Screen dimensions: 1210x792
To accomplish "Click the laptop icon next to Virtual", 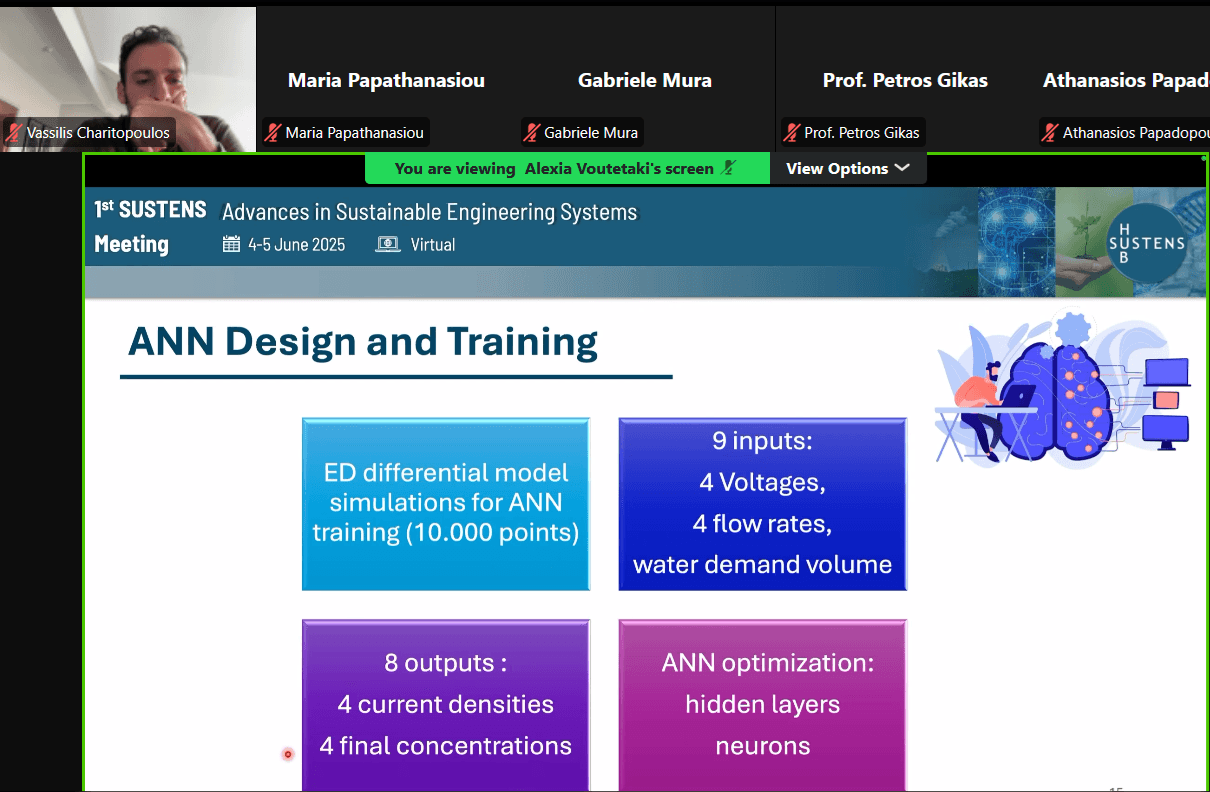I will click(x=388, y=244).
